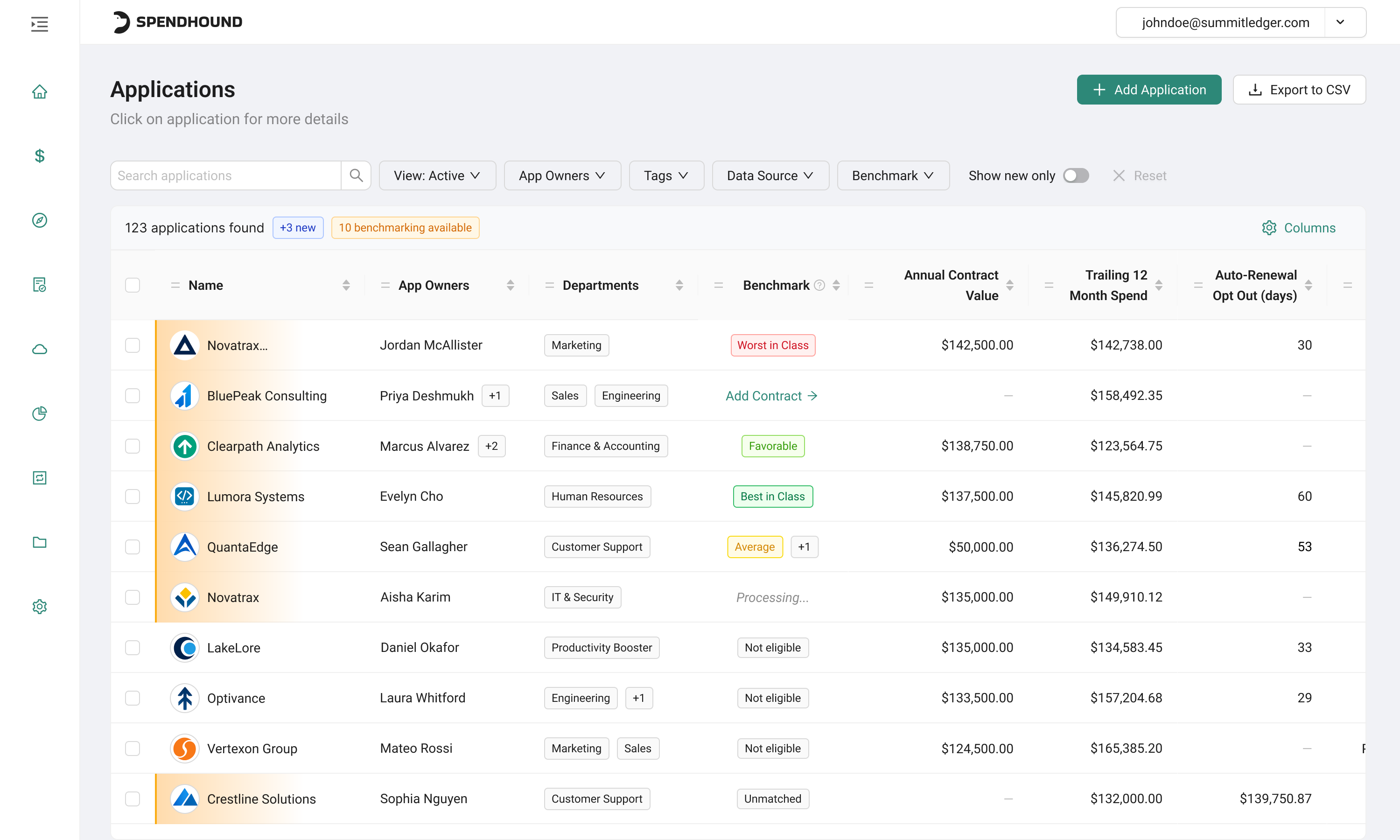The image size is (1400, 840).
Task: Open the Benchmark filter dropdown
Action: pyautogui.click(x=894, y=175)
